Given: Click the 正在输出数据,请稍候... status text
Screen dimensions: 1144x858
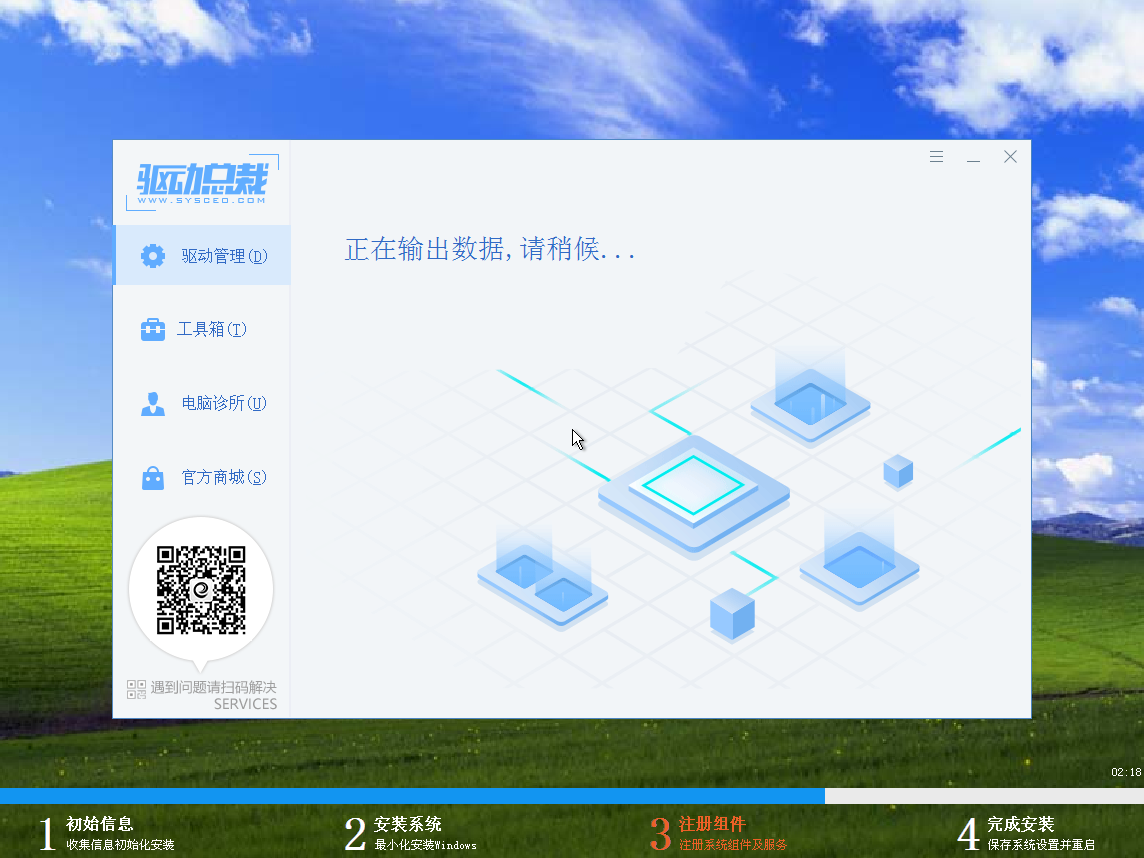Looking at the screenshot, I should tap(490, 250).
